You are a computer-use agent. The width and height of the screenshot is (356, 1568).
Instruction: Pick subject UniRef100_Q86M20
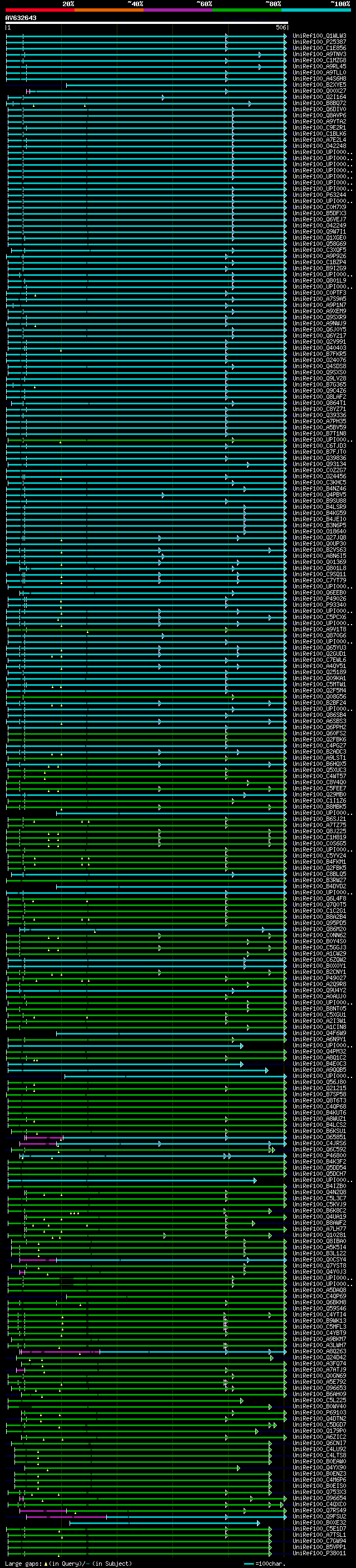tap(319, 929)
